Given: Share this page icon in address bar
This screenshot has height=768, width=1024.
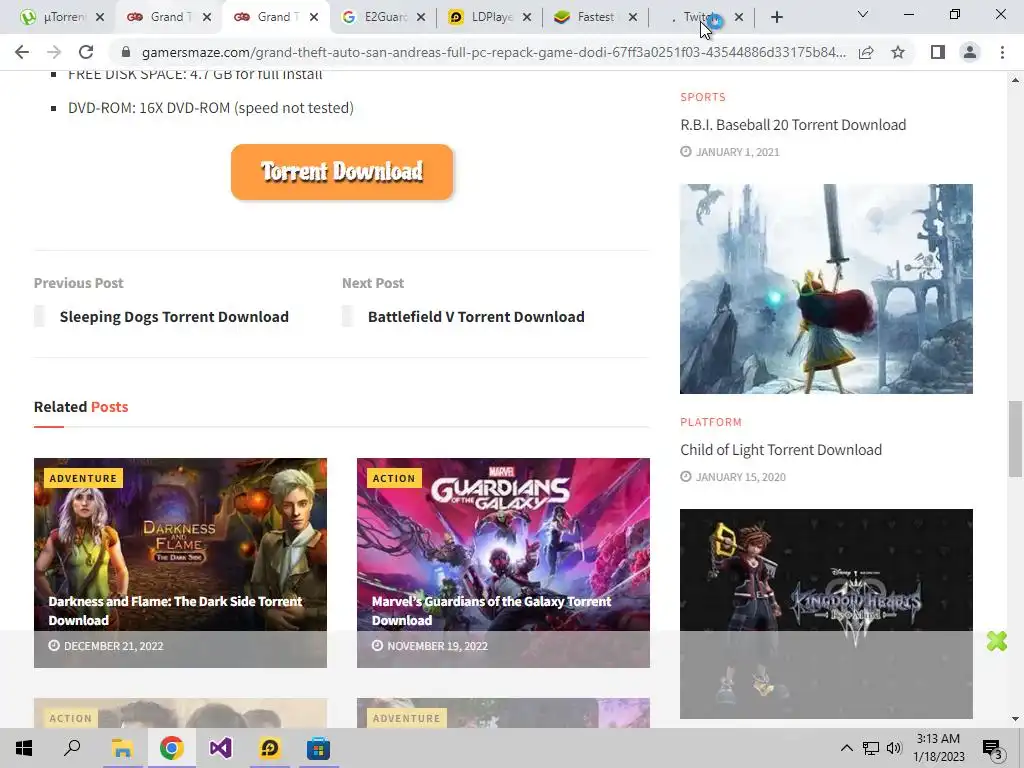Looking at the screenshot, I should [866, 52].
